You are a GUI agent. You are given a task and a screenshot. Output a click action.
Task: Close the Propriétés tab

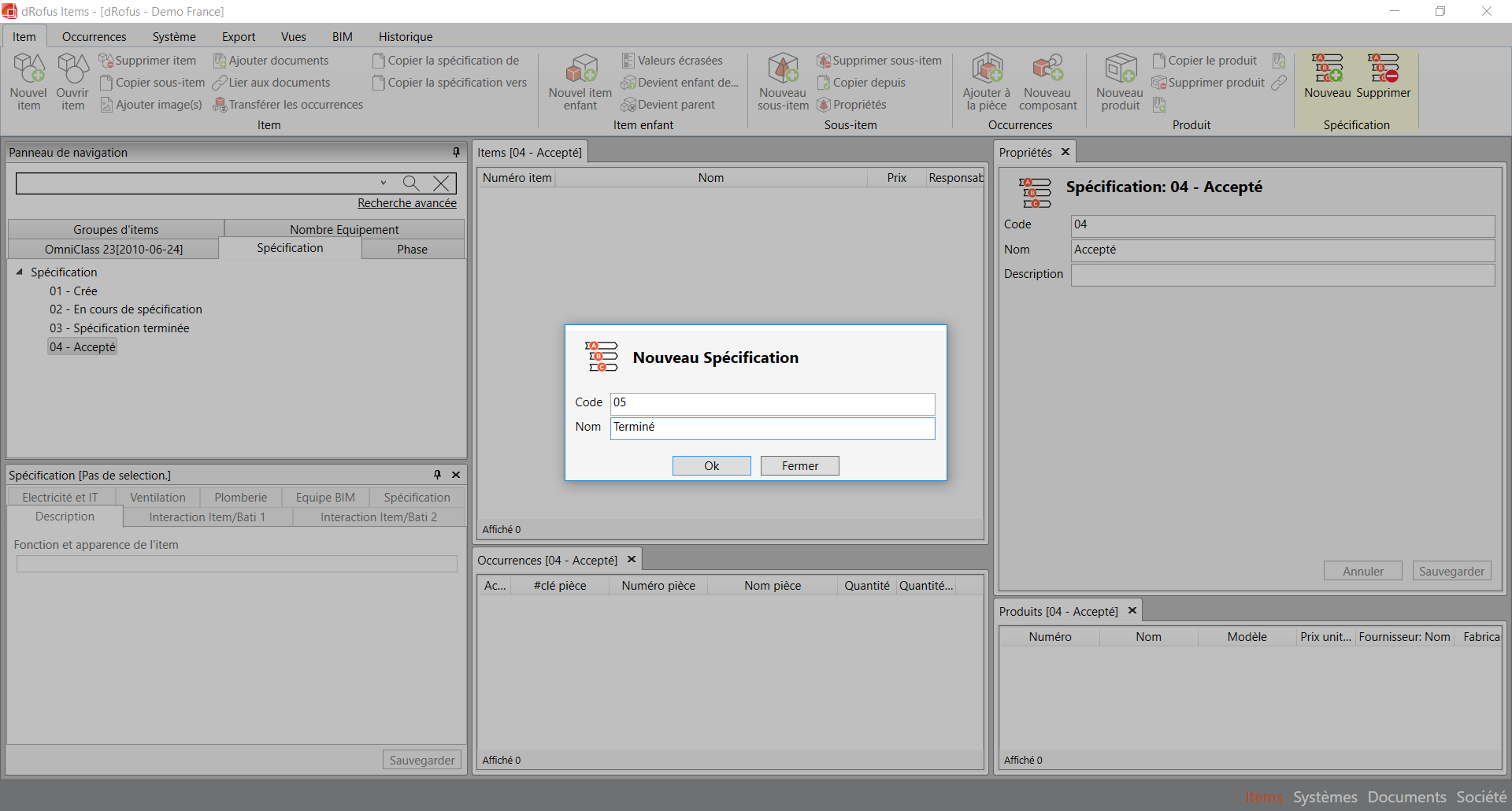[1065, 152]
